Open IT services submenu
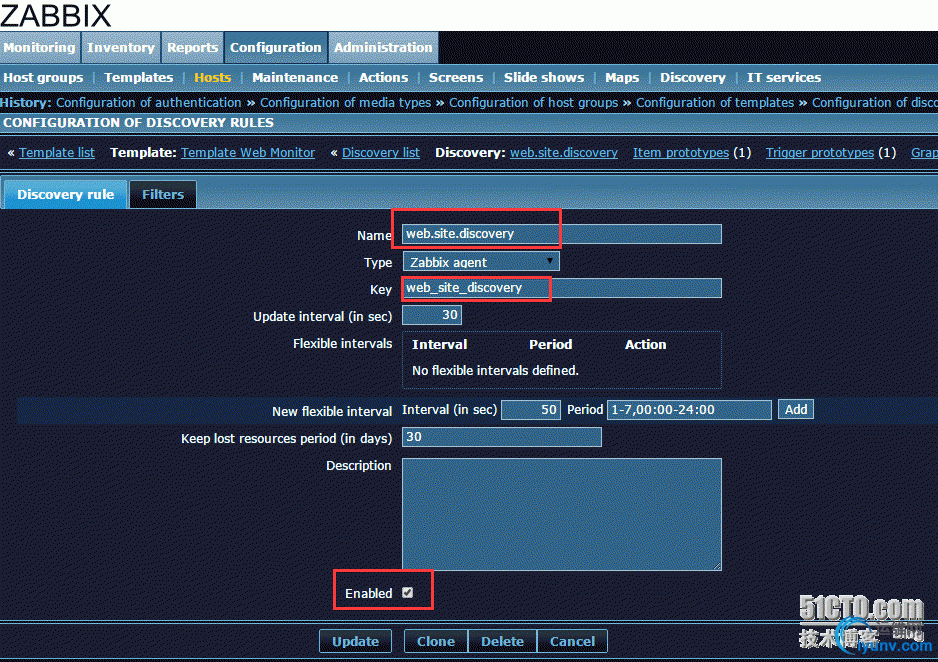The width and height of the screenshot is (938, 662). 784,78
